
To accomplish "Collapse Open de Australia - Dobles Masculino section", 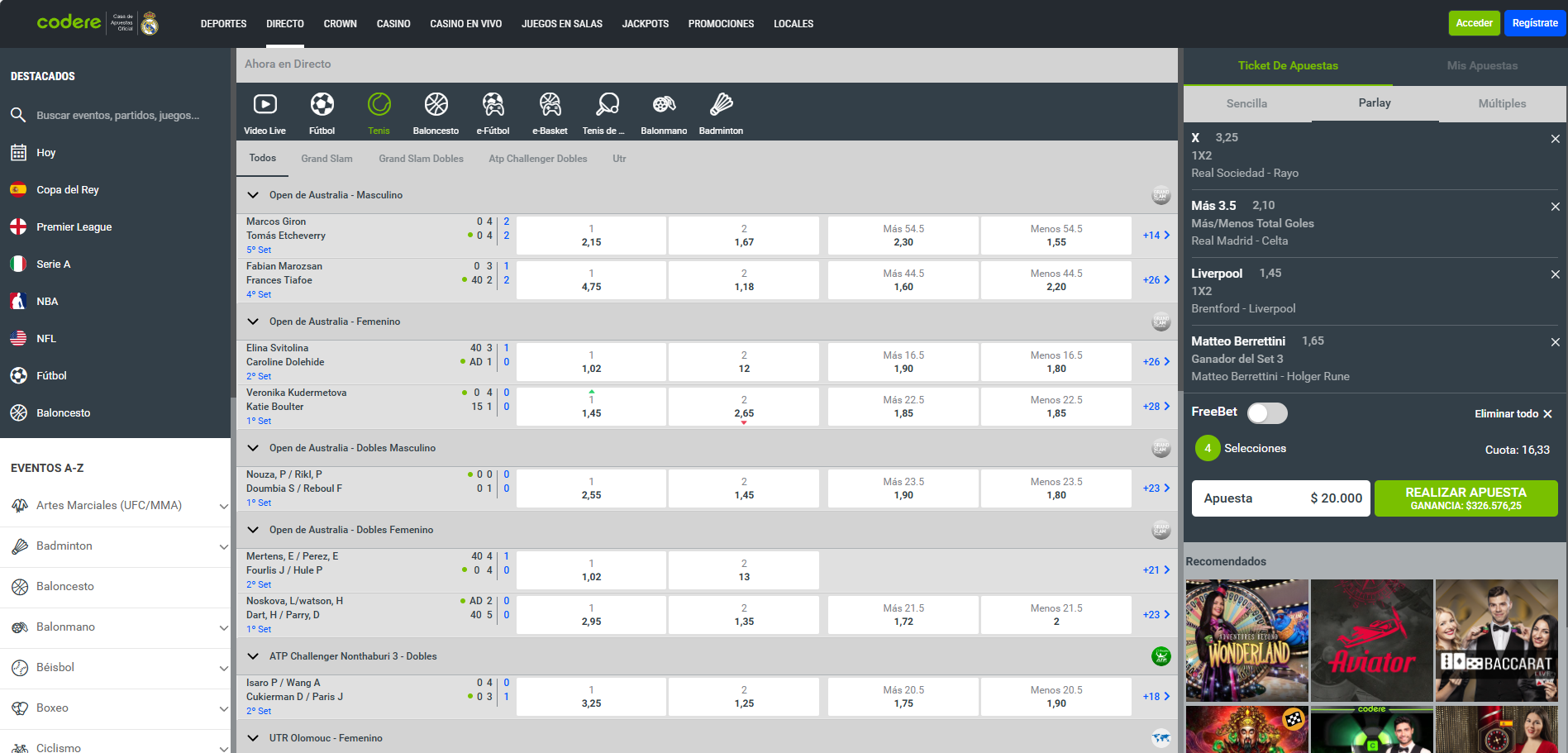I will point(253,448).
